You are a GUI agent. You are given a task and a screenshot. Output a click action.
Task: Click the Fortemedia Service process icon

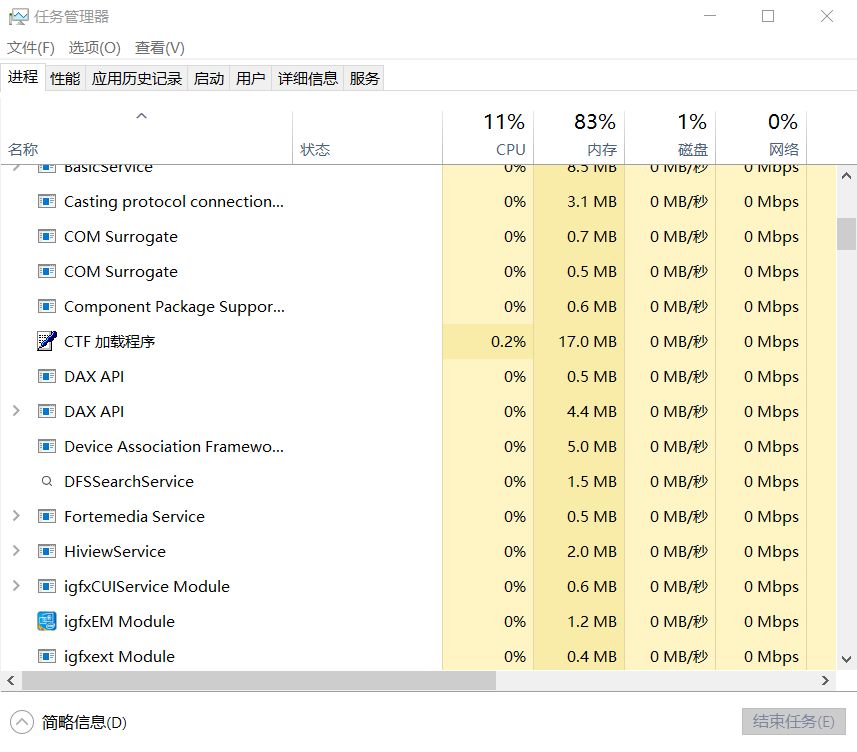pos(46,516)
